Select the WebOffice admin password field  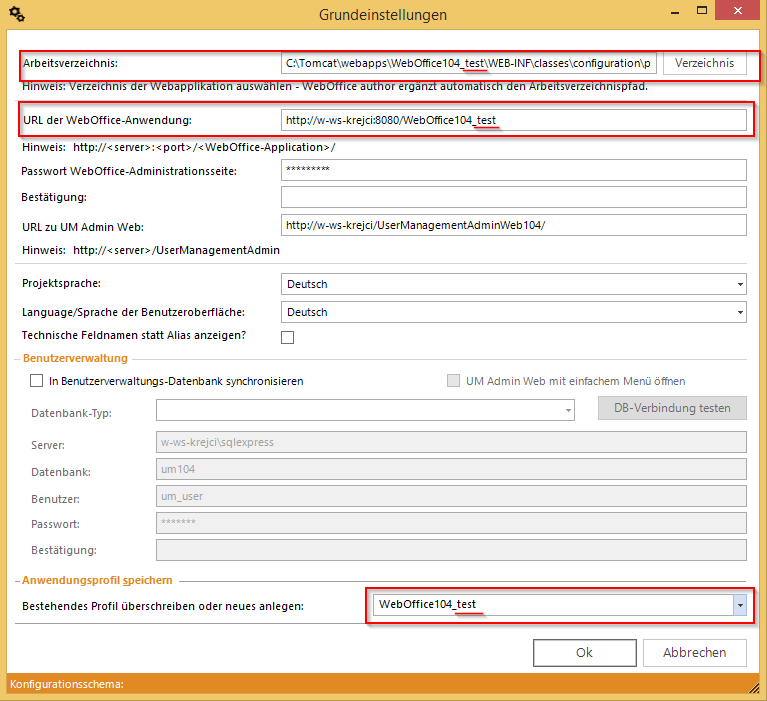[513, 170]
